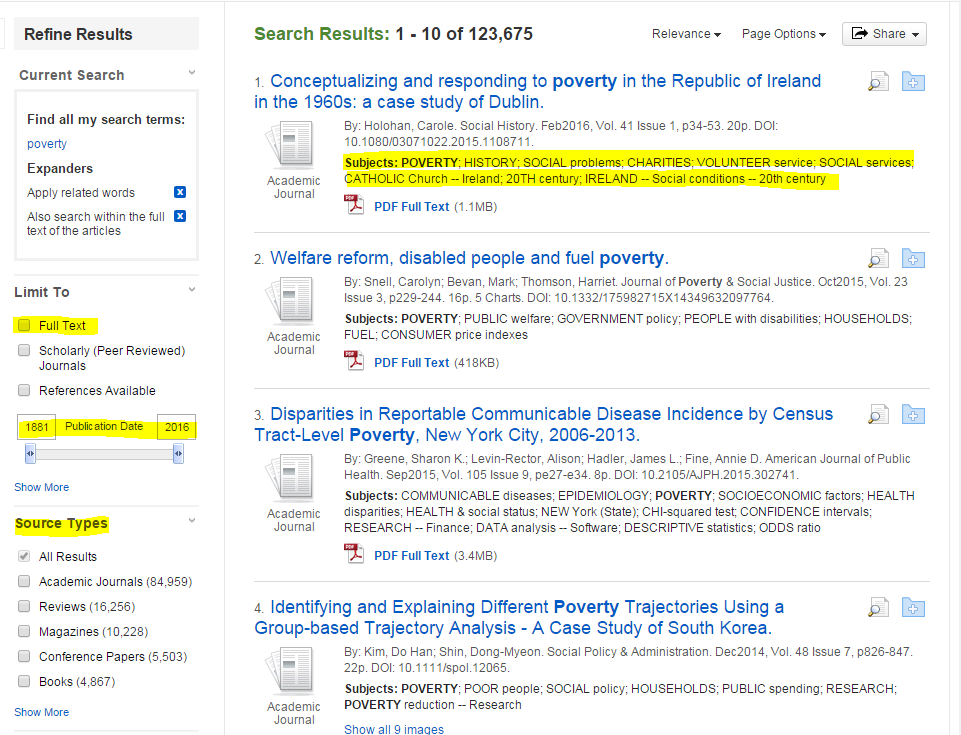961x735 pixels.
Task: Click "Show all 9 images" link
Action: (393, 728)
